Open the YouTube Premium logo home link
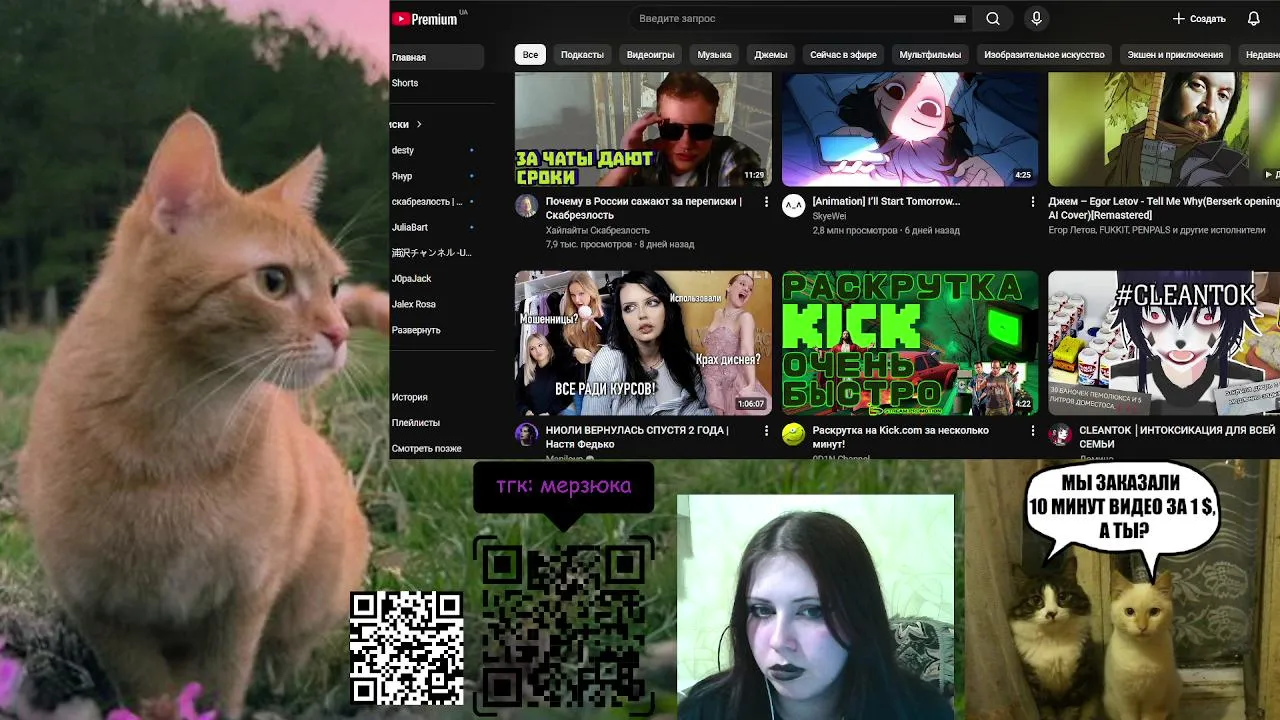 425,18
